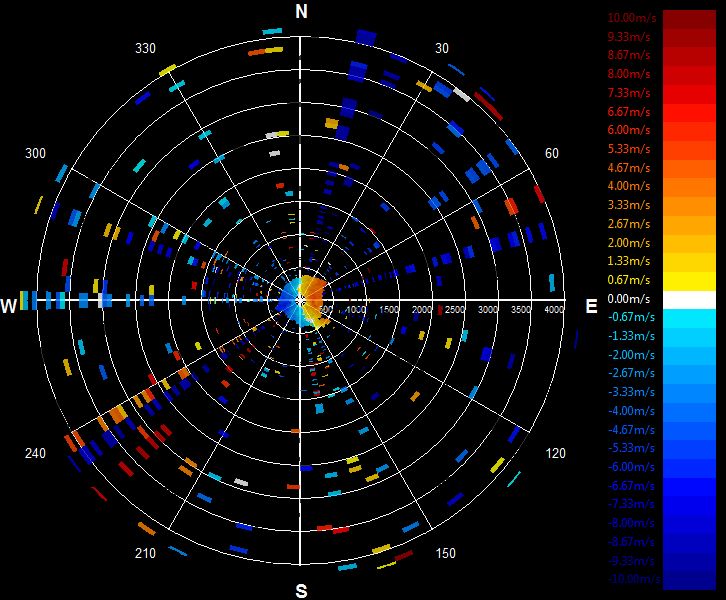Click the 120 degree azimuth label

coord(556,453)
